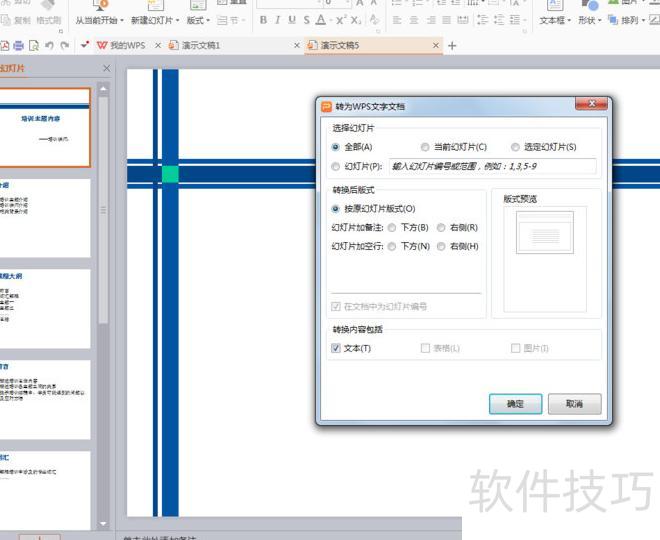
Task: Close the 演示文稿5 tab
Action: (x=436, y=45)
